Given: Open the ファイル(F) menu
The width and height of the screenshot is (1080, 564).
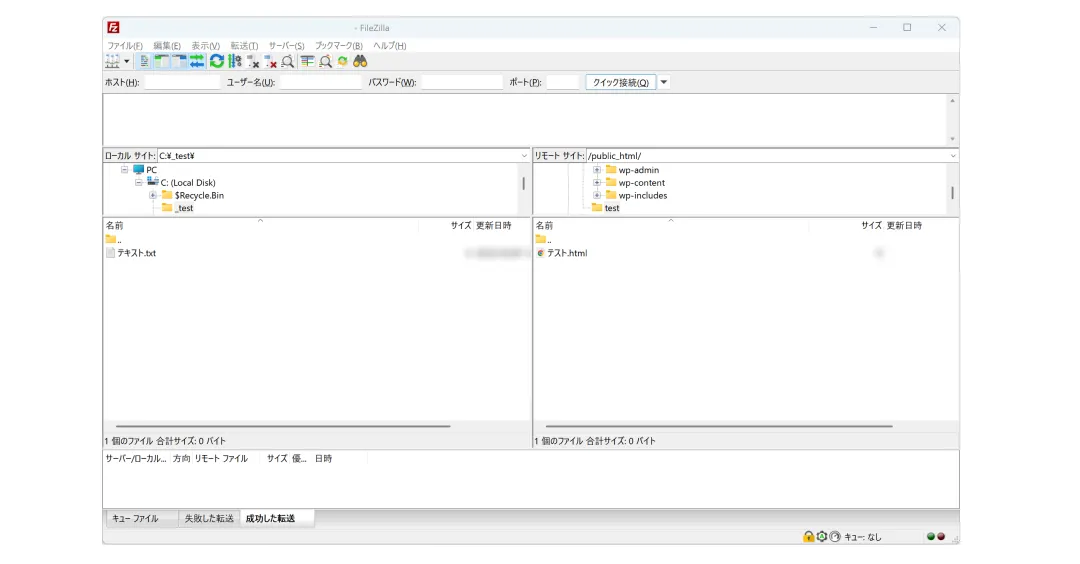Looking at the screenshot, I should (125, 45).
